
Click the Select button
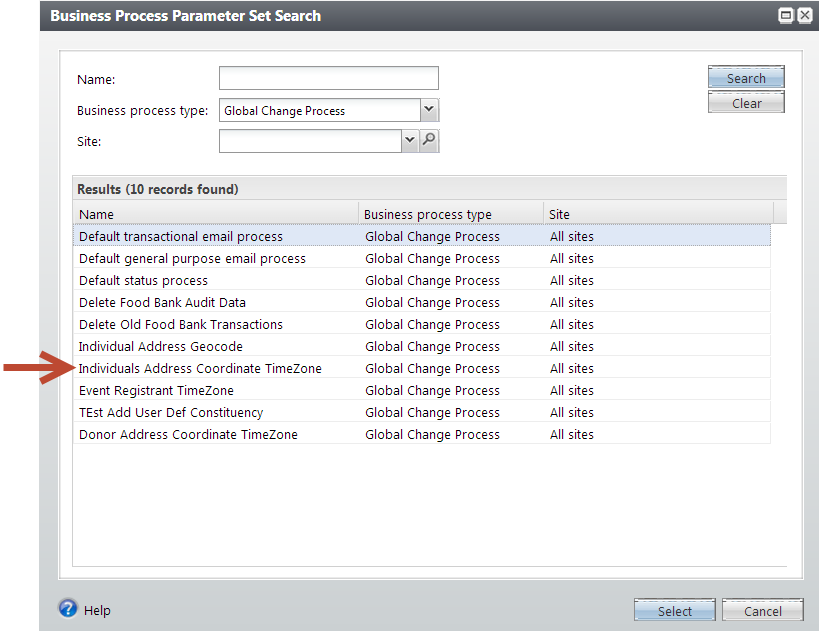coord(674,611)
